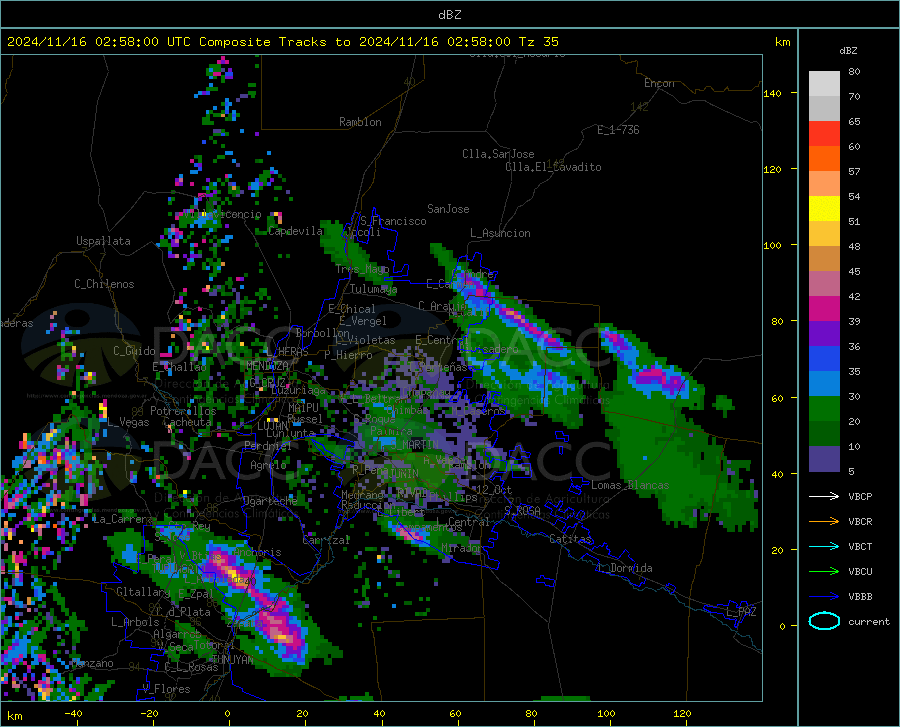Image resolution: width=900 pixels, height=727 pixels.
Task: Click the 'V_Flores' map label
Action: 166,689
